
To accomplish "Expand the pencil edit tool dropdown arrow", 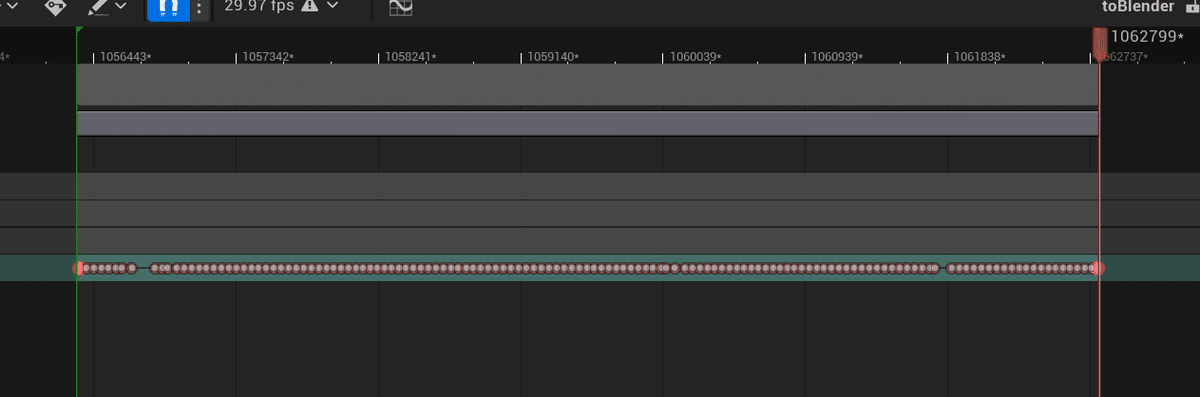I will point(121,6).
